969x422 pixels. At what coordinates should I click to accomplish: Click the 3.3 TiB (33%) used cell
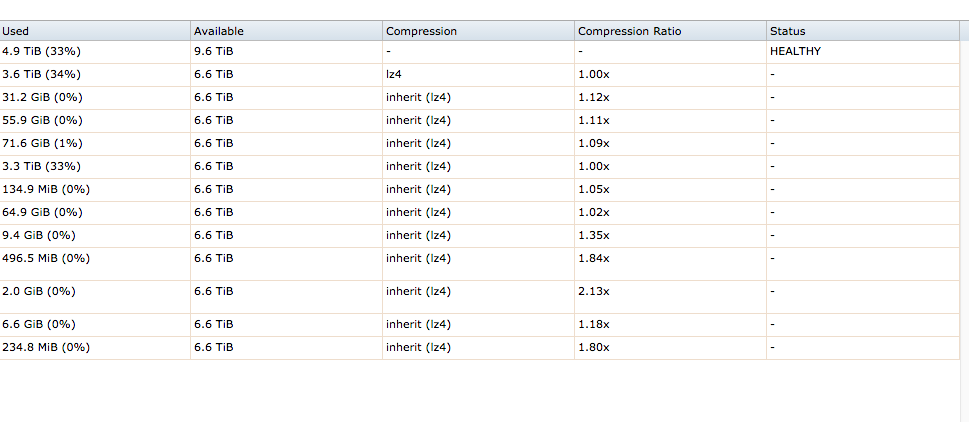click(x=41, y=166)
